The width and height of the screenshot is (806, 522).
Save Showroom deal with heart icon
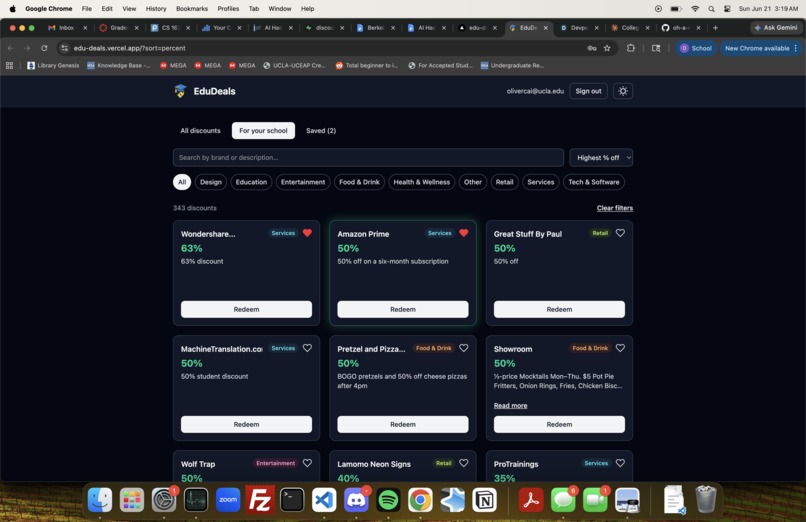click(x=620, y=348)
